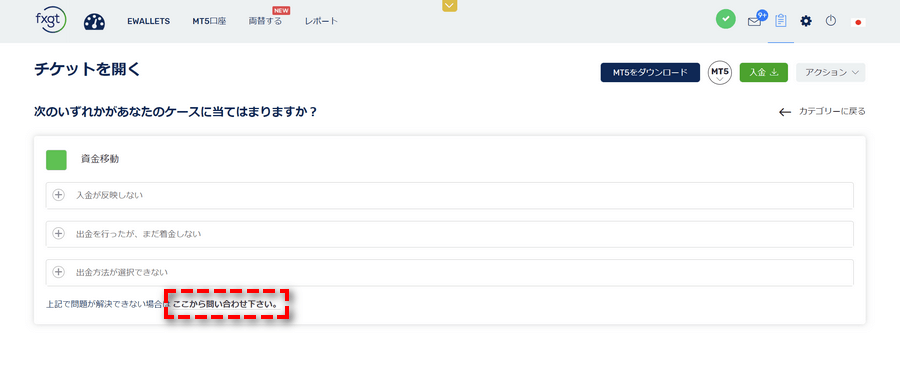
Task: Click the green 入金 button
Action: tap(763, 72)
